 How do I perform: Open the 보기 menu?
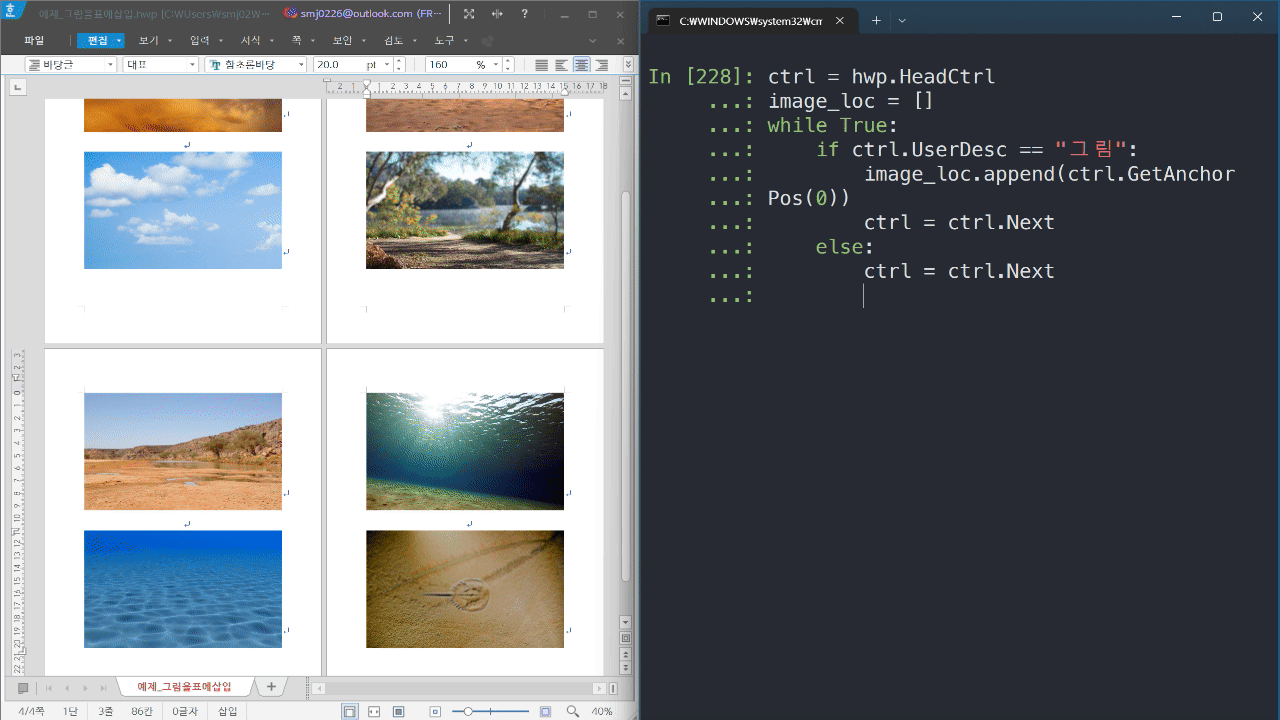point(149,40)
